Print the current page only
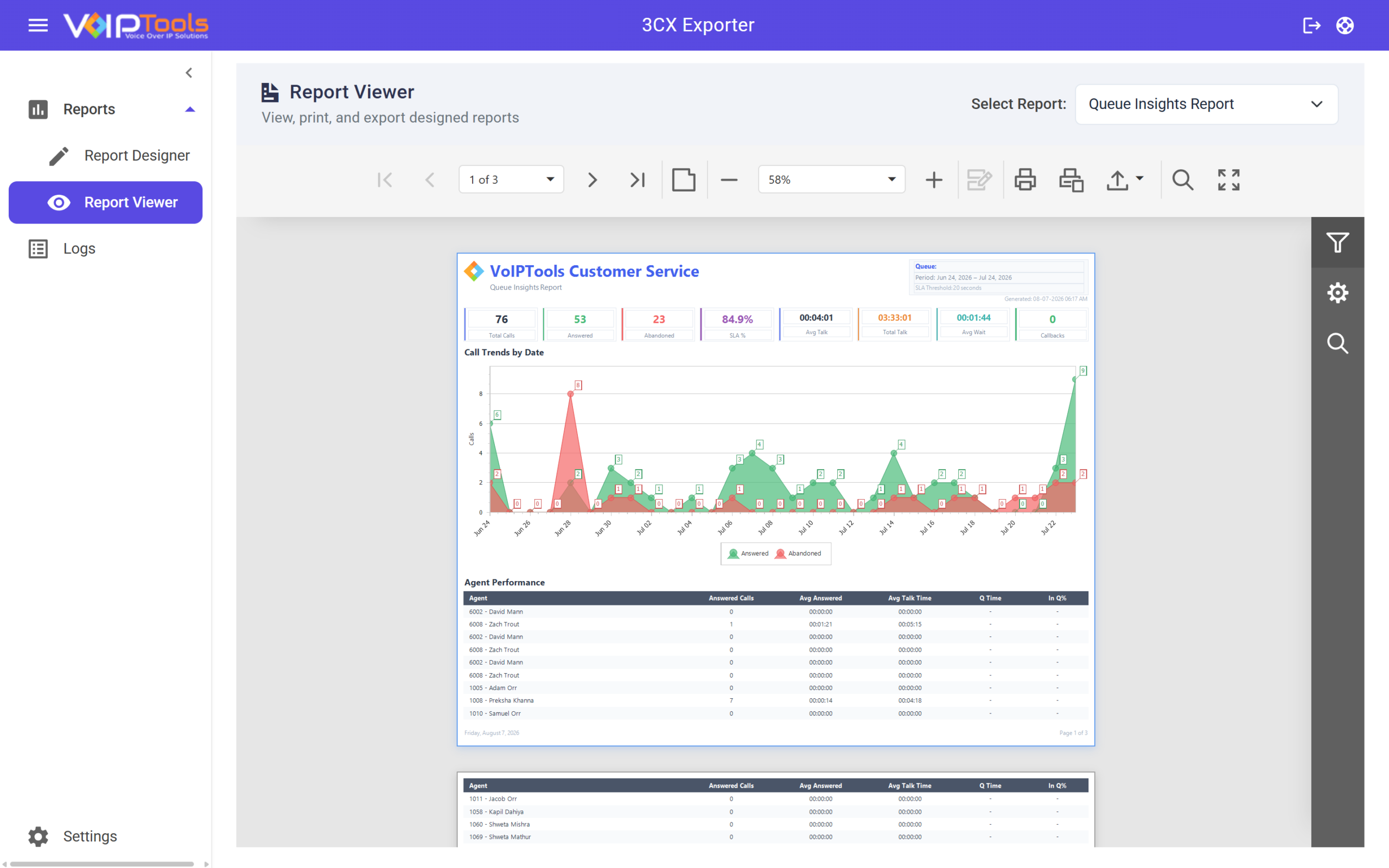1389x868 pixels. point(1071,180)
